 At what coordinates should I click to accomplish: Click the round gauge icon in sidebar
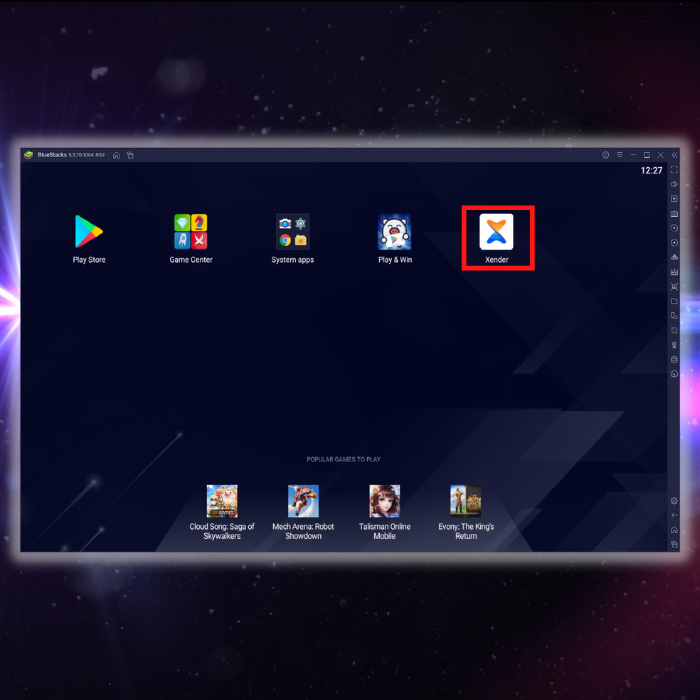[x=675, y=374]
